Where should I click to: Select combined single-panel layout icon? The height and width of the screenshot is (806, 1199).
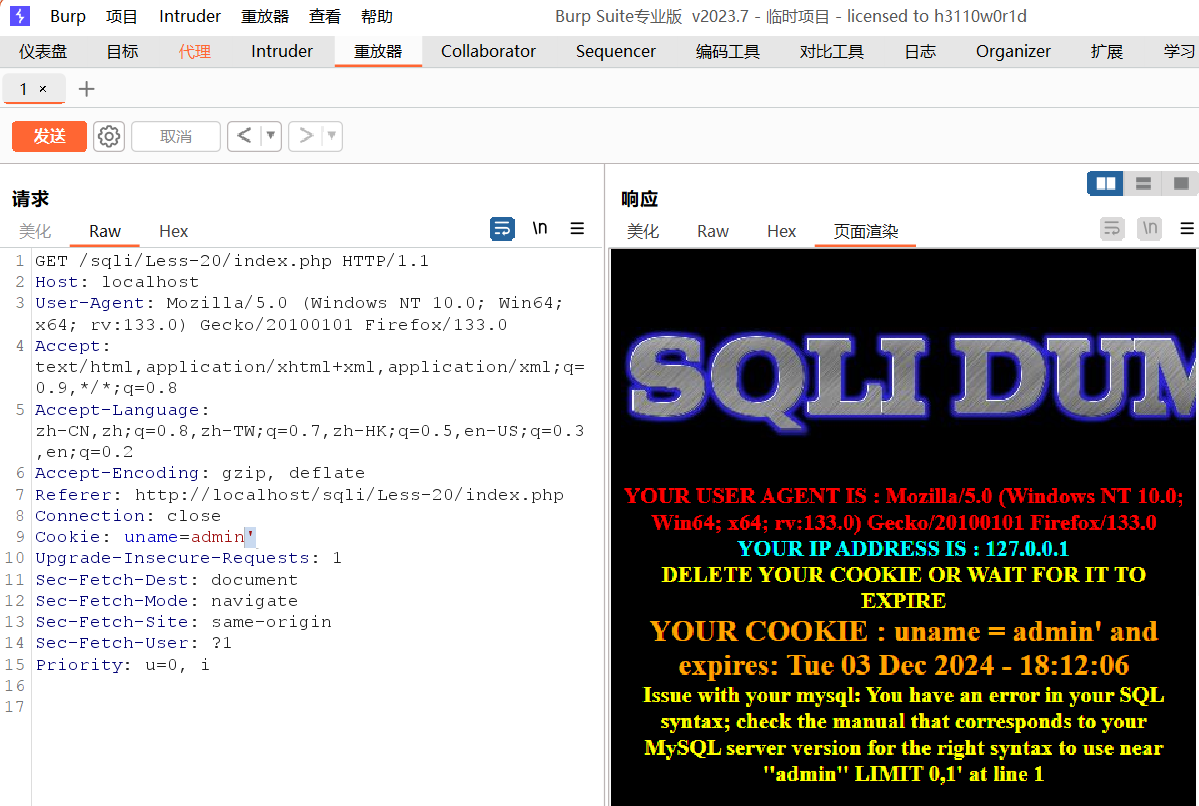tap(1181, 184)
